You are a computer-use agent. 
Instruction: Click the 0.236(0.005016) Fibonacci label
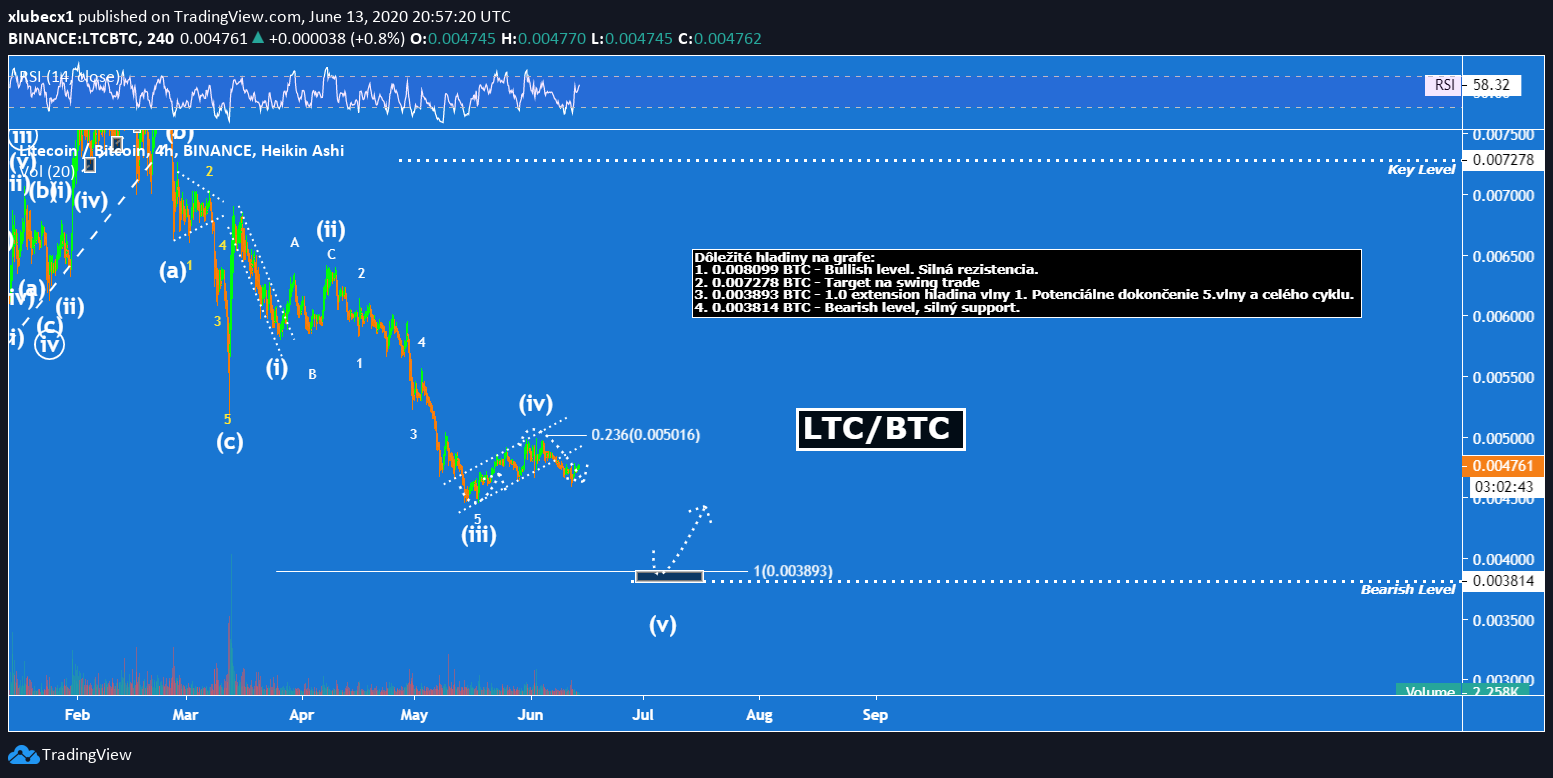pos(645,435)
